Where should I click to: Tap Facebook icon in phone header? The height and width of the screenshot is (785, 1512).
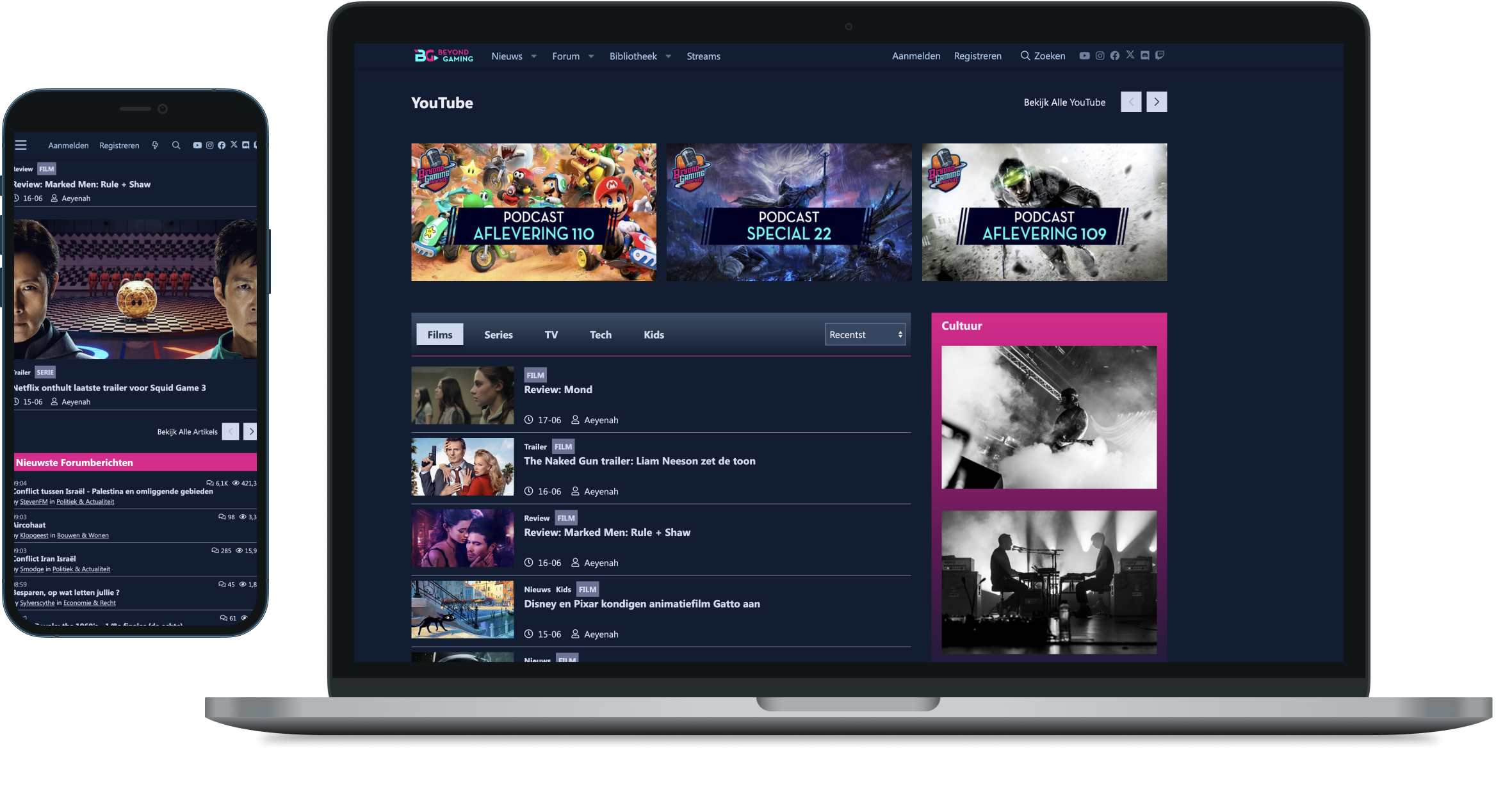pos(222,145)
